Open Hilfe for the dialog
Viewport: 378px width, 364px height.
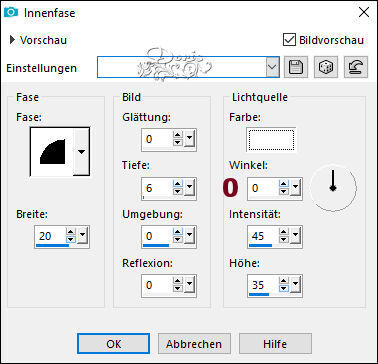point(275,344)
